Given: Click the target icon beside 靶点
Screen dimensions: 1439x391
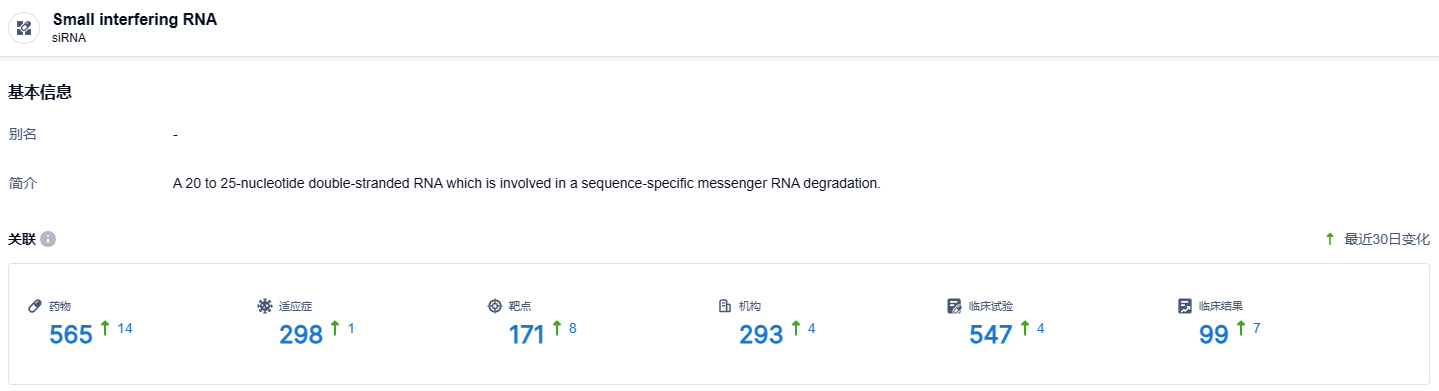Looking at the screenshot, I should tap(495, 306).
